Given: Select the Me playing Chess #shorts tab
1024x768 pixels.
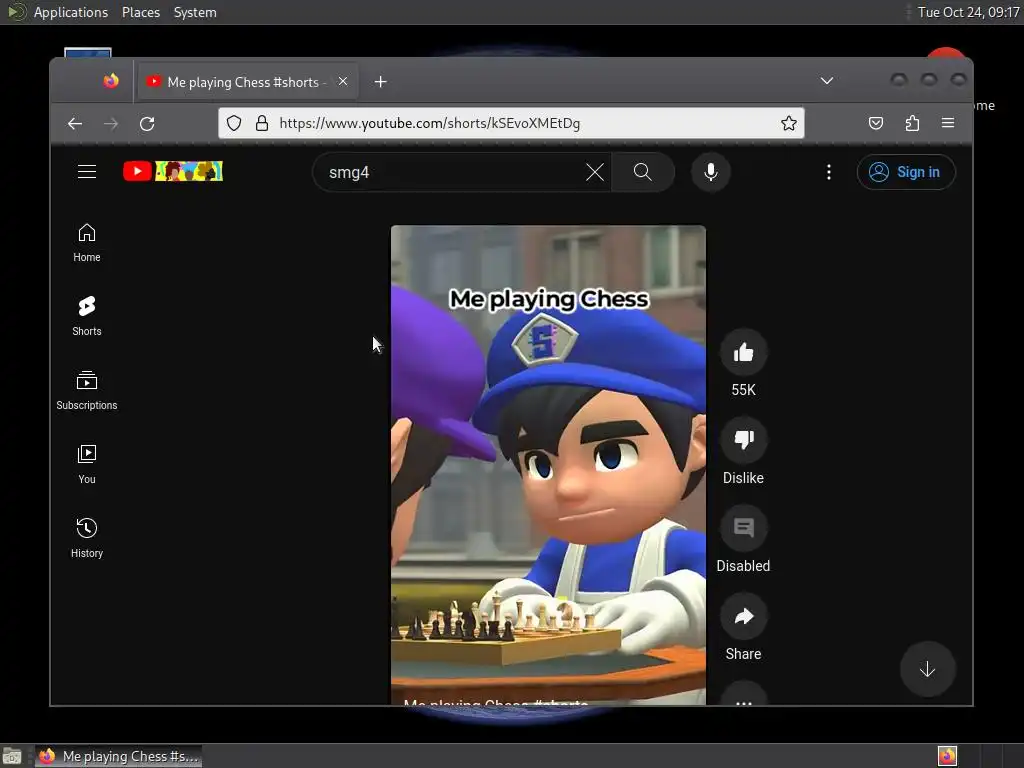Looking at the screenshot, I should click(246, 82).
